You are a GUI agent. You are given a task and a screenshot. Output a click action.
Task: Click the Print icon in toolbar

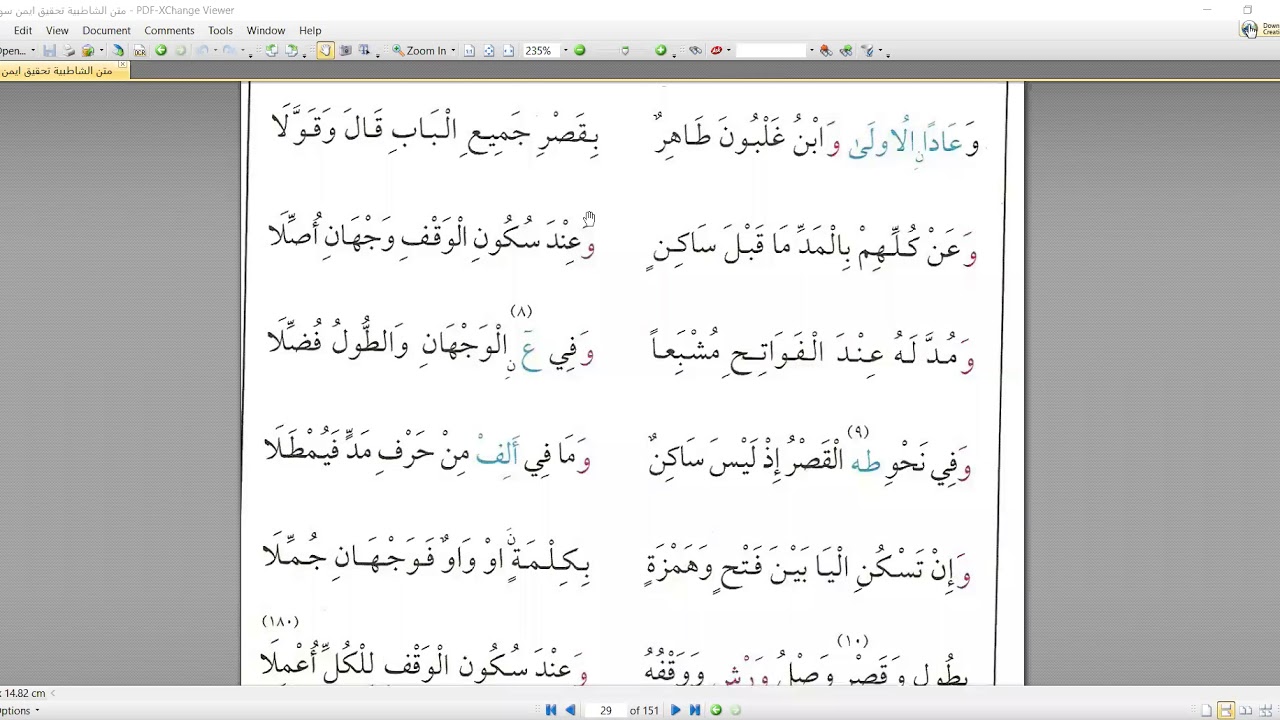[68, 50]
